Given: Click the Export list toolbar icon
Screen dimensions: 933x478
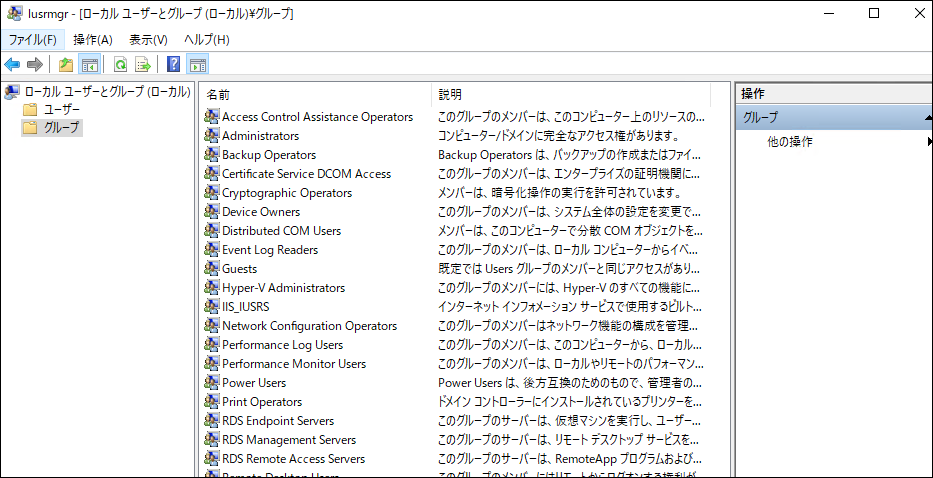Looking at the screenshot, I should [x=143, y=65].
